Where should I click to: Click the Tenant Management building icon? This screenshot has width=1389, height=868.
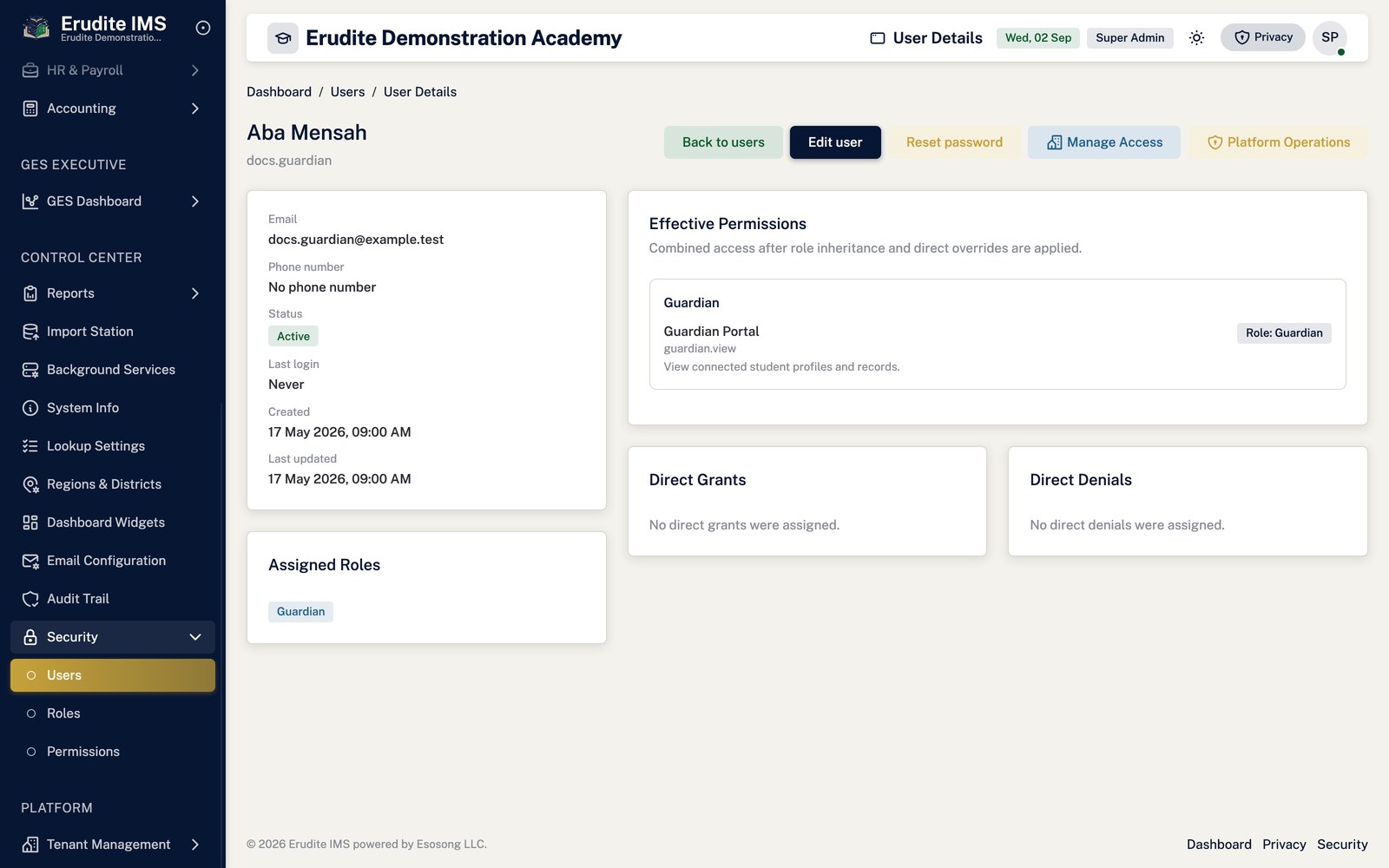click(x=30, y=845)
